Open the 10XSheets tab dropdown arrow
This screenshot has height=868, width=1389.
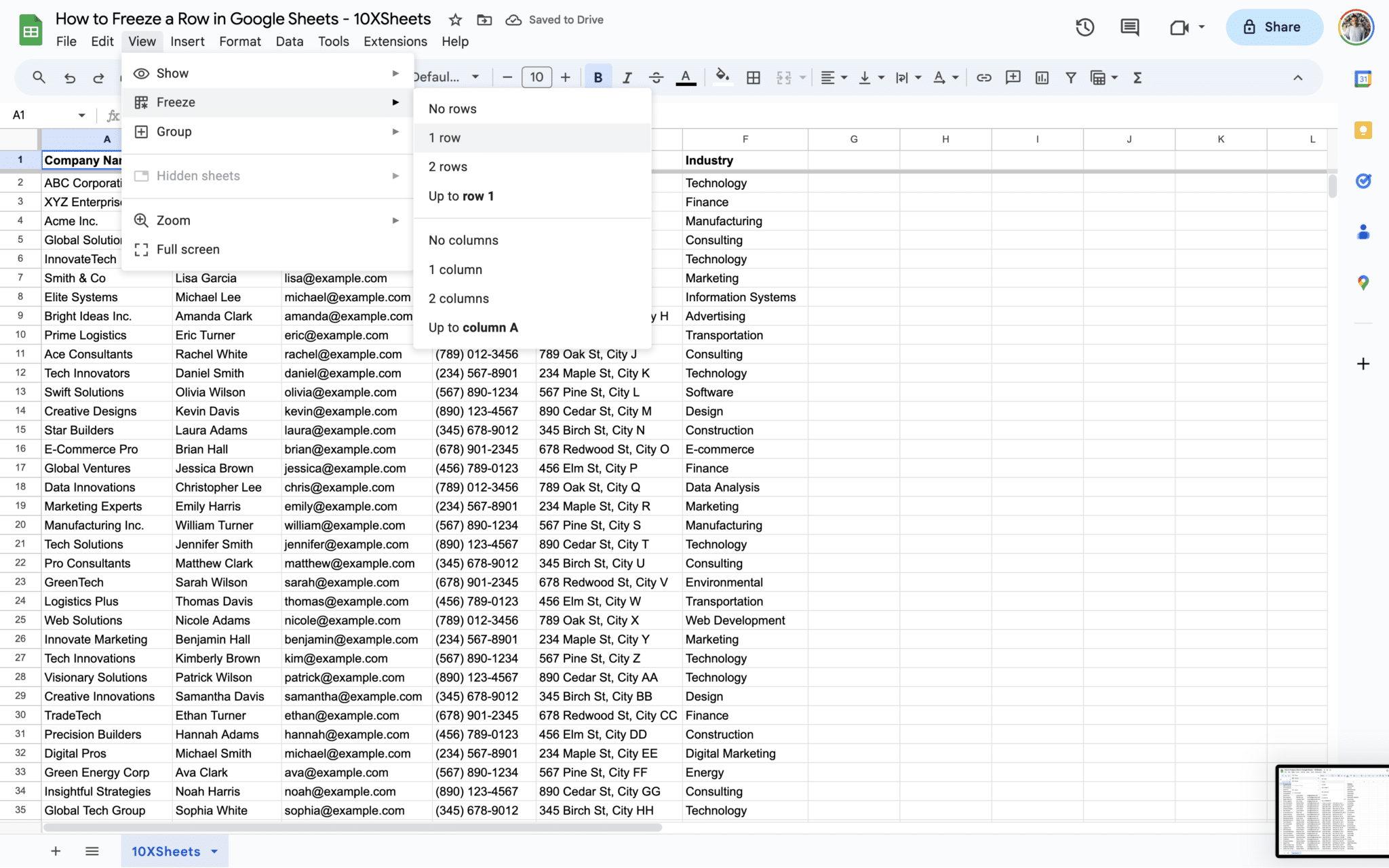tap(214, 851)
